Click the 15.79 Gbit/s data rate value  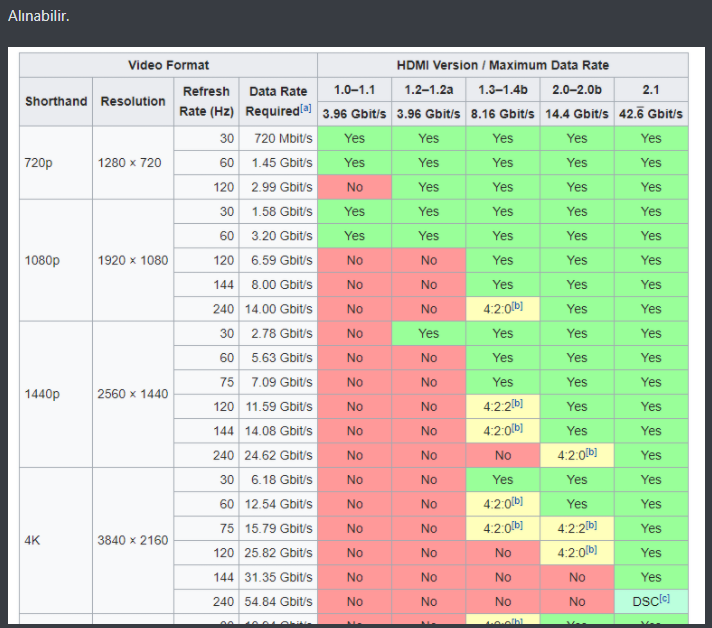click(x=279, y=529)
